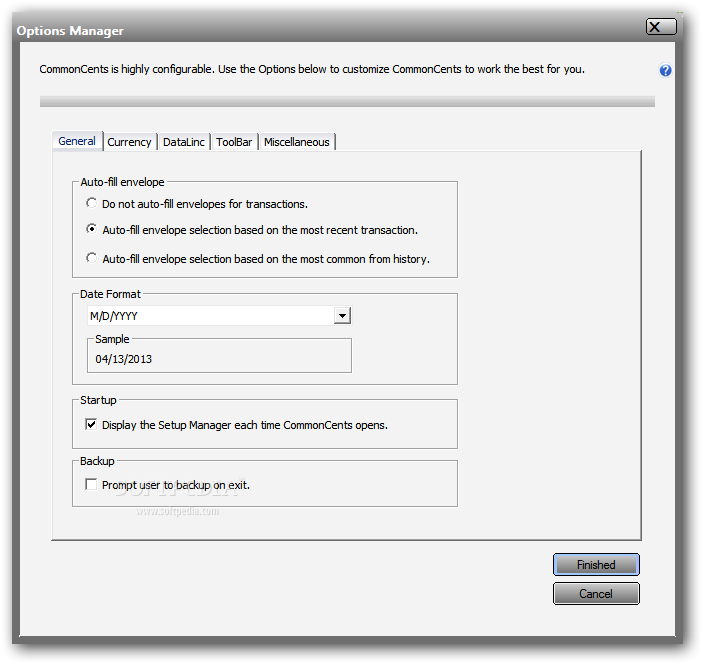Click the sample date 04/13/2013
This screenshot has width=703, height=664.
124,359
